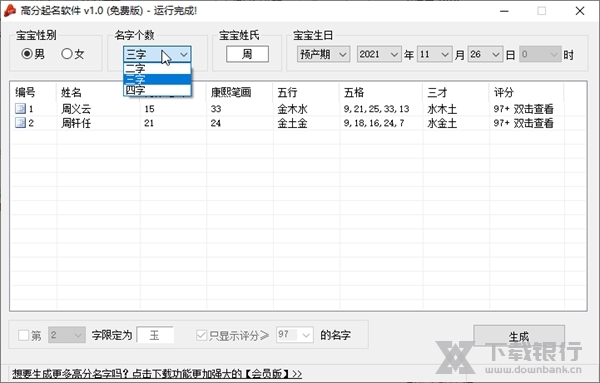Choose the highlighted 三字 list option

pos(157,80)
